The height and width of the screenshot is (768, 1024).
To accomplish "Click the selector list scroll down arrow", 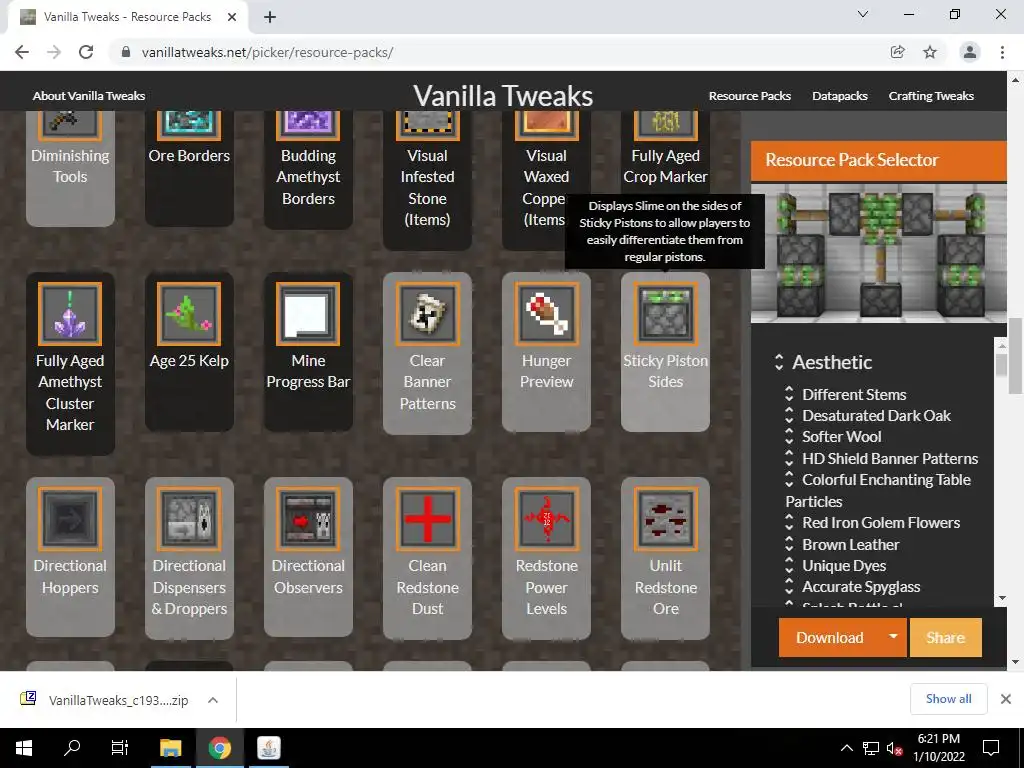I will point(1001,598).
